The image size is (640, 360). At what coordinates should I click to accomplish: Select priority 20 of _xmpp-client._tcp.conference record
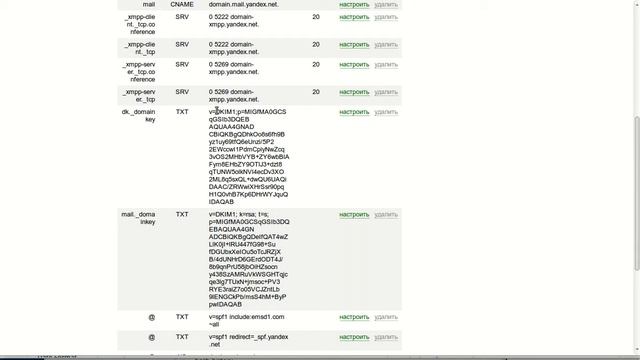pos(316,17)
